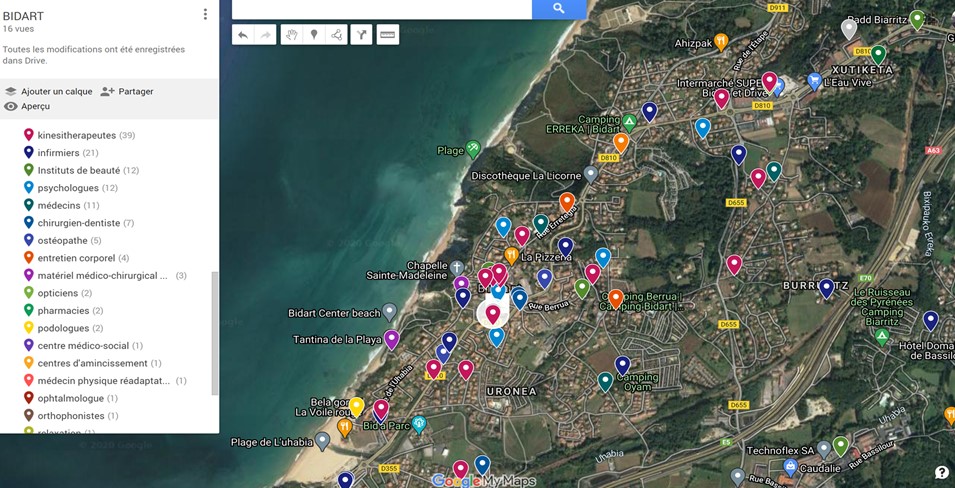Click the blue search button

pyautogui.click(x=559, y=9)
